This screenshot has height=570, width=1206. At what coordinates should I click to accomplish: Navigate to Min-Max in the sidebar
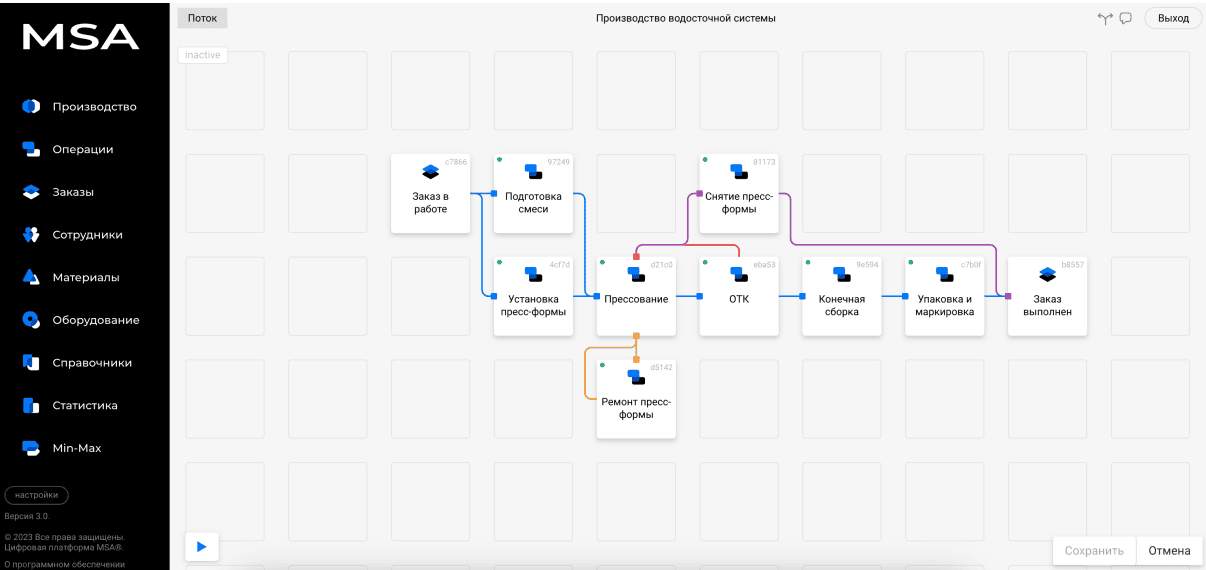click(77, 448)
